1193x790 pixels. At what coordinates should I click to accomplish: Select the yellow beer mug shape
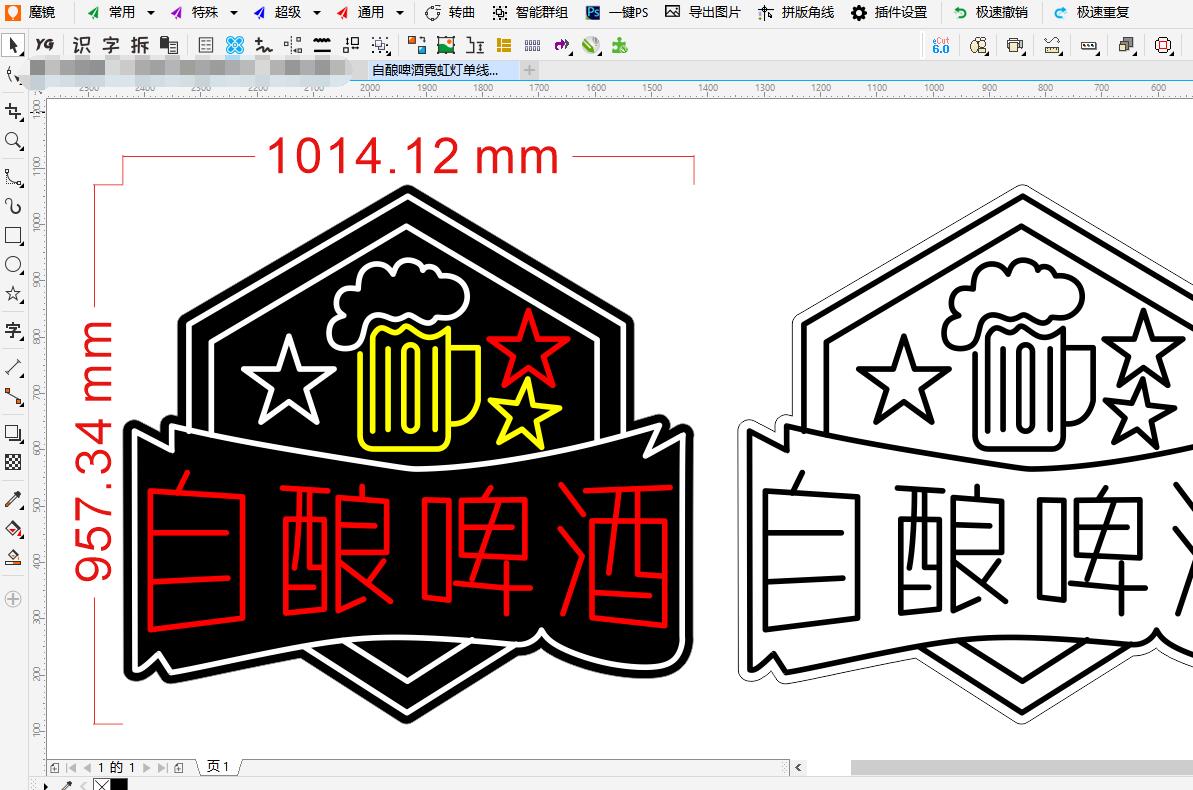[419, 387]
